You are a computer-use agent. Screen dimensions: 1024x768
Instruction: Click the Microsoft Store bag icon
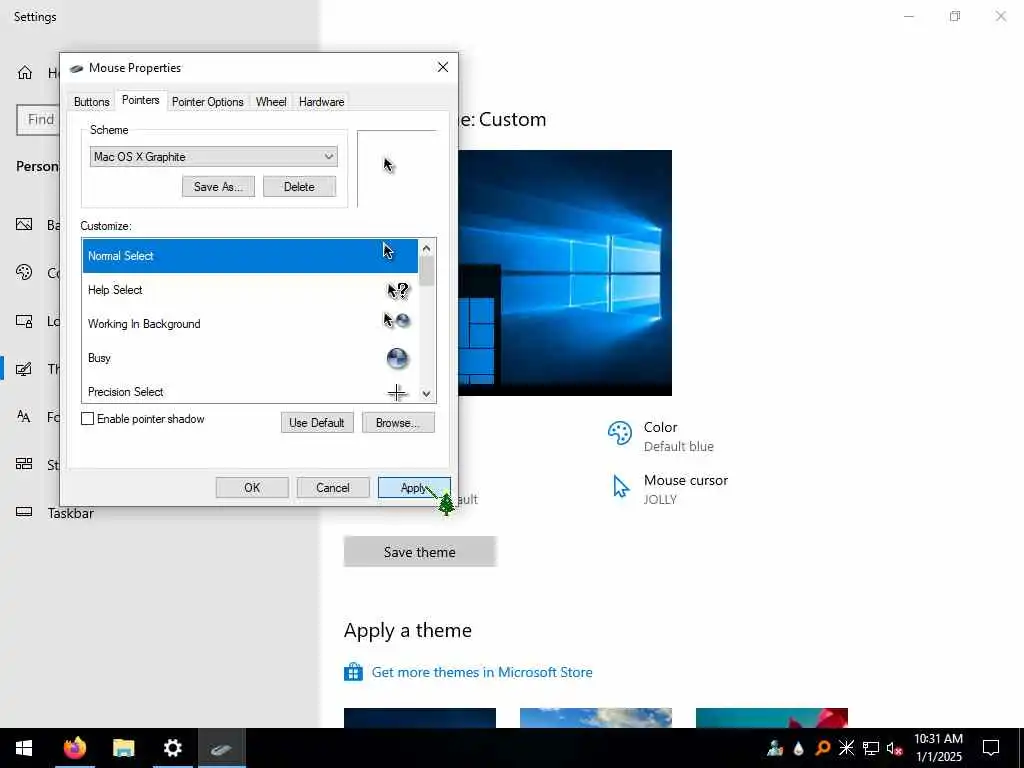click(353, 671)
